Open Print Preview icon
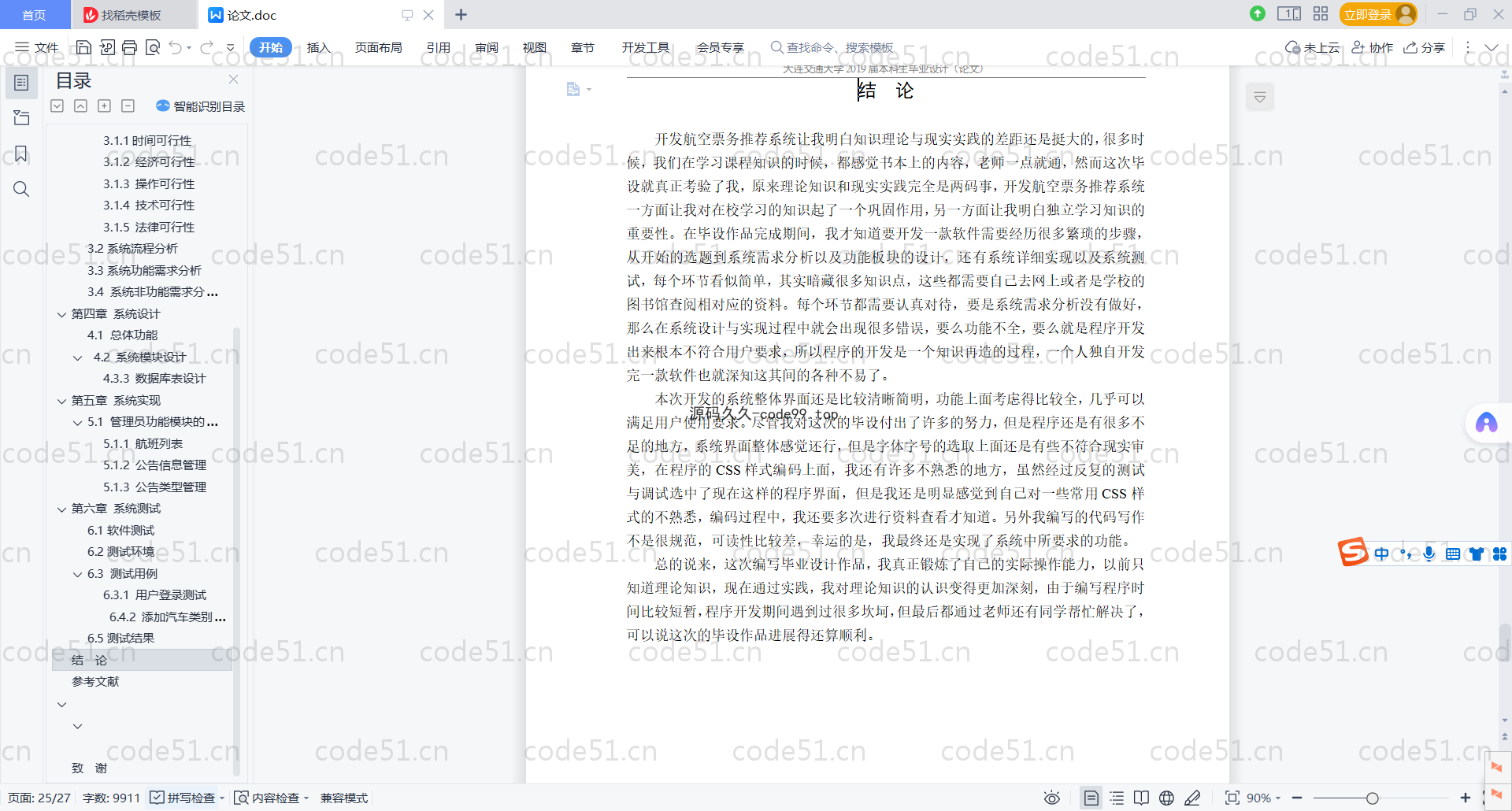 click(153, 47)
